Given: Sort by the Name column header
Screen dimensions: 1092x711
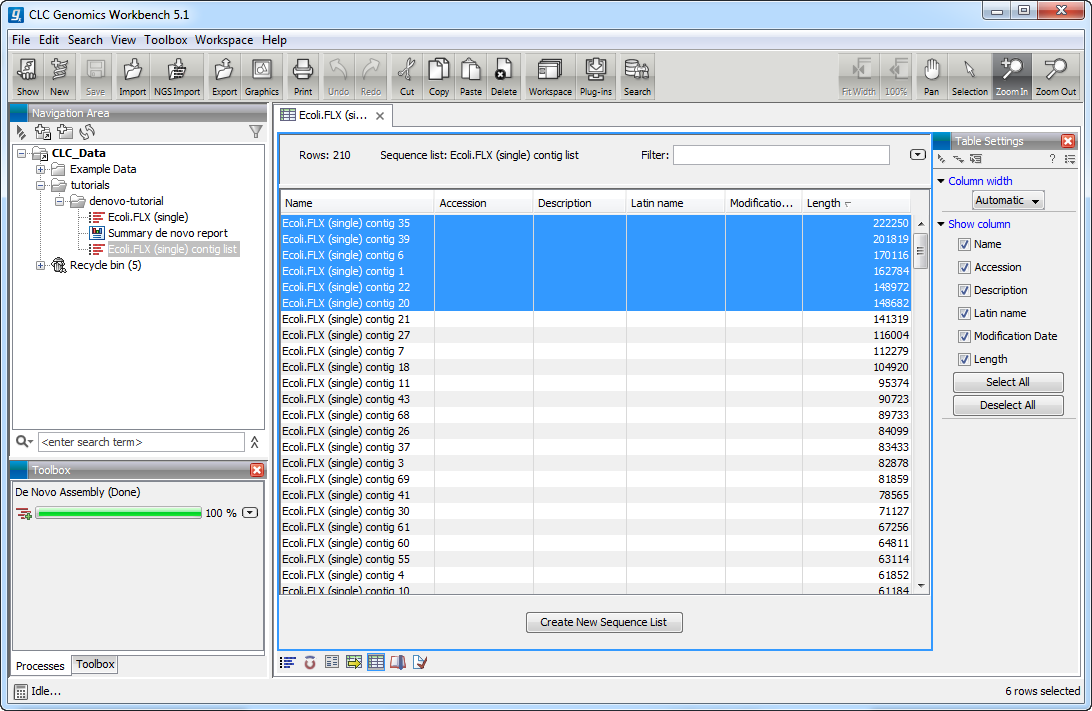Looking at the screenshot, I should [357, 203].
